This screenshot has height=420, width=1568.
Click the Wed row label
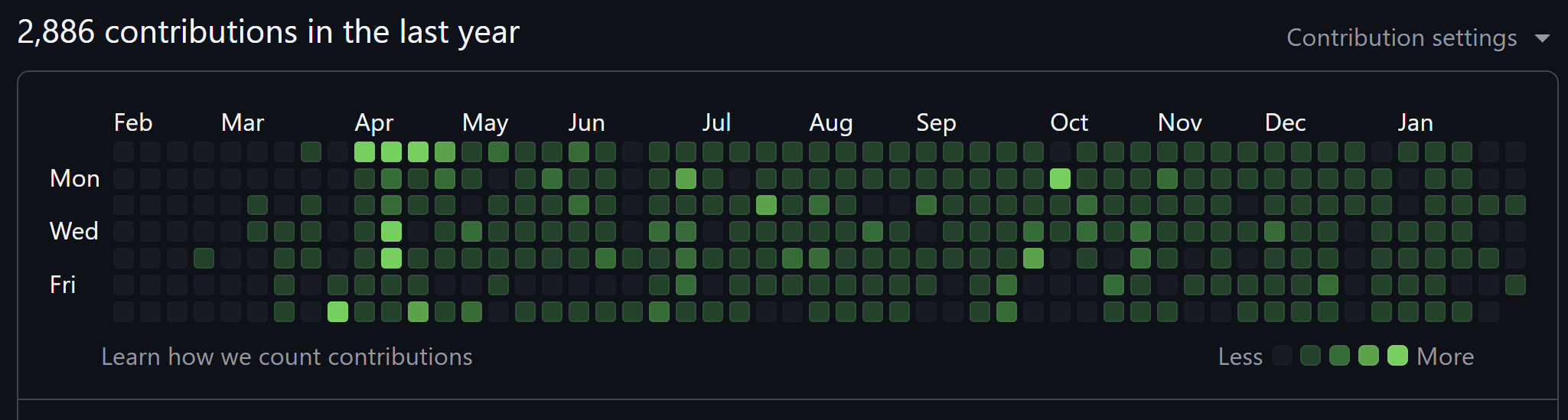pyautogui.click(x=74, y=231)
